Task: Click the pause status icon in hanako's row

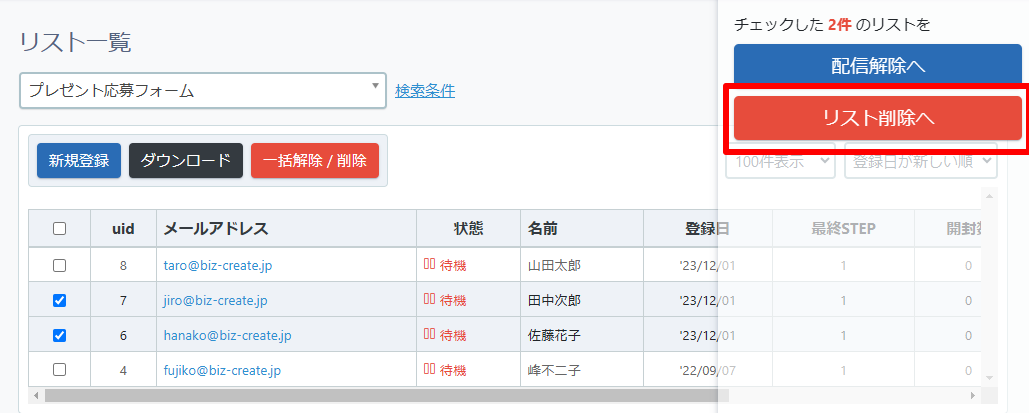Action: click(x=429, y=335)
